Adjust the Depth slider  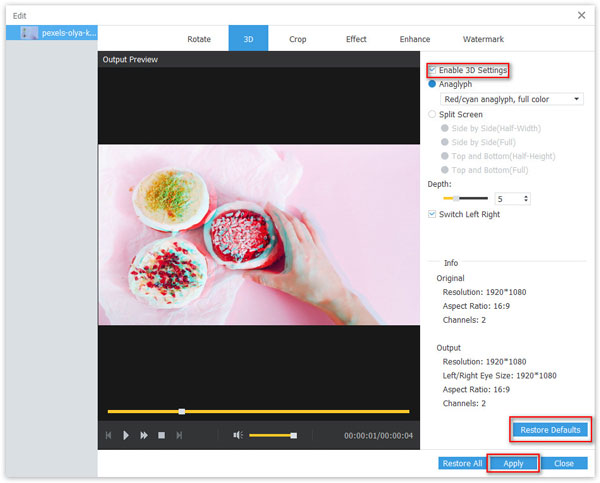[465, 198]
